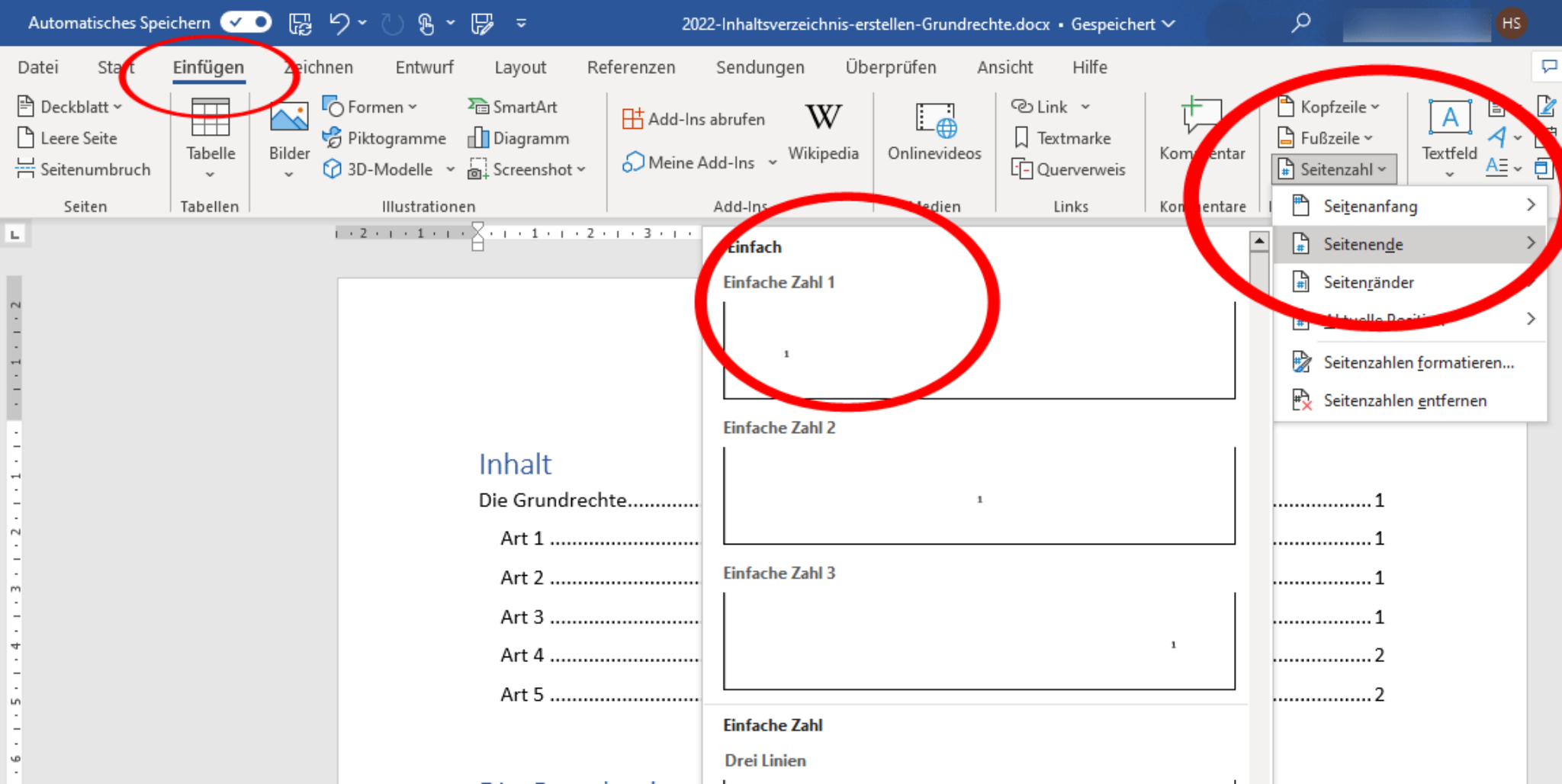Image resolution: width=1562 pixels, height=784 pixels.
Task: Open the Onlinevideos icon
Action: [935, 119]
